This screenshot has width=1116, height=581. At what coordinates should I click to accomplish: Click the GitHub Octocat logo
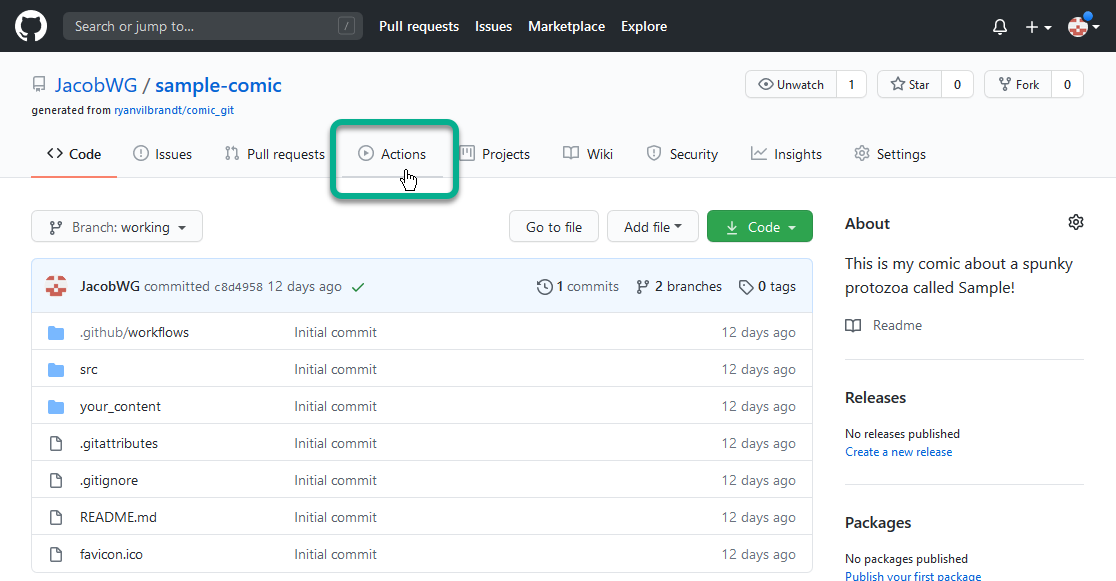click(31, 26)
